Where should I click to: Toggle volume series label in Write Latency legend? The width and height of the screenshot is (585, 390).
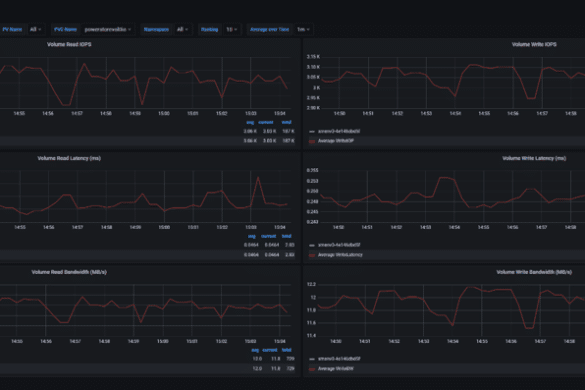coord(339,245)
